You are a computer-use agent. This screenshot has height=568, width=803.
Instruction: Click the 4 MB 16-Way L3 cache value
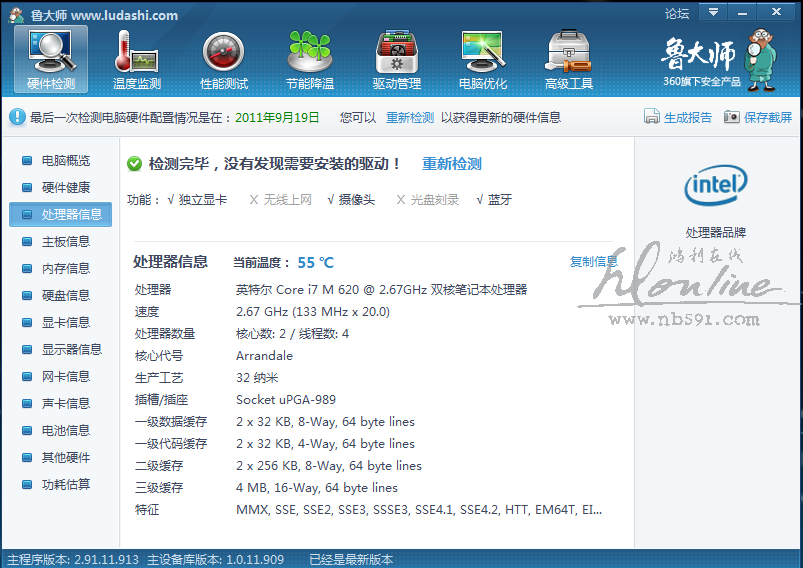tap(317, 488)
